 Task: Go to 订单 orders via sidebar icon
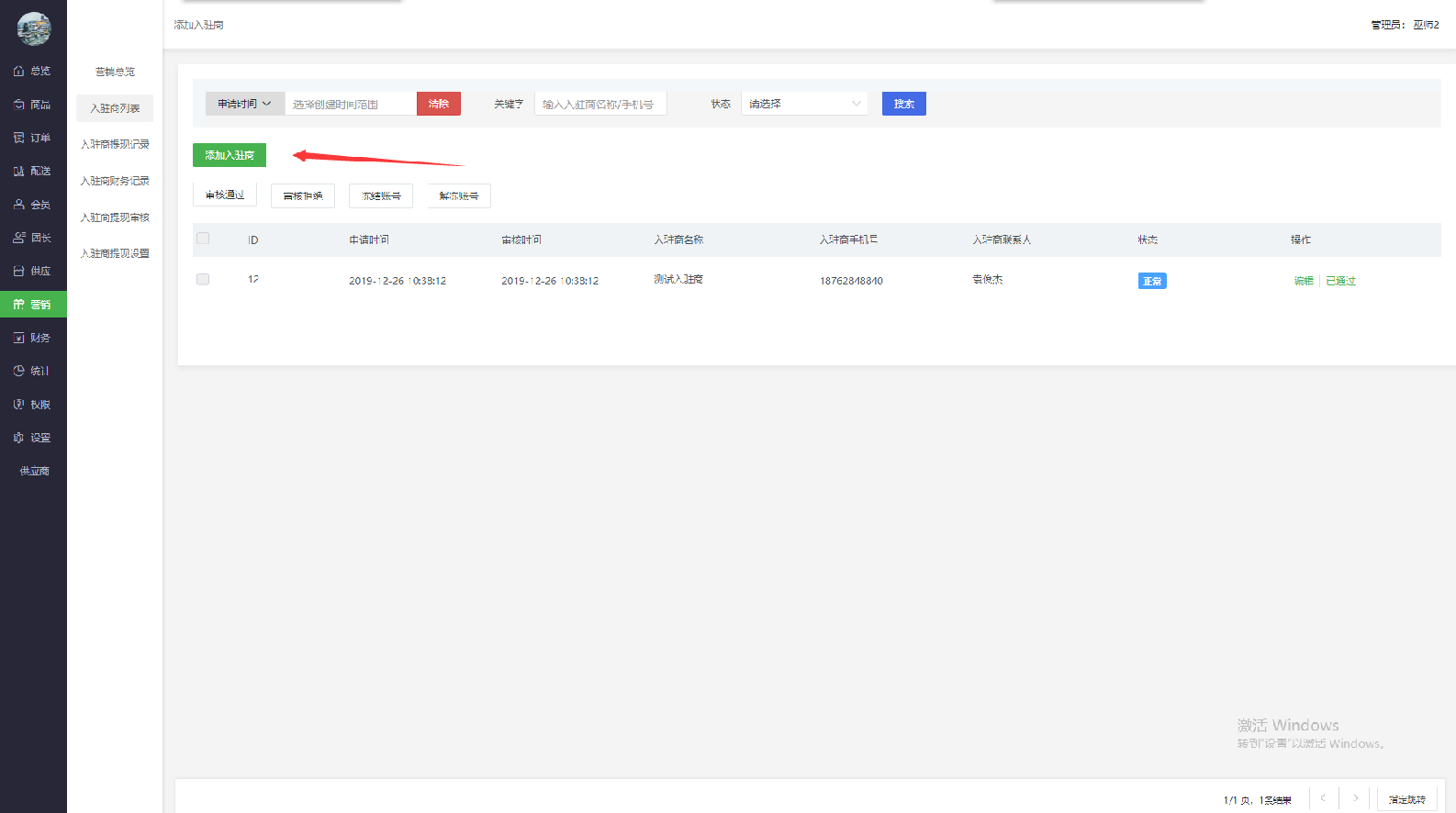[x=18, y=138]
